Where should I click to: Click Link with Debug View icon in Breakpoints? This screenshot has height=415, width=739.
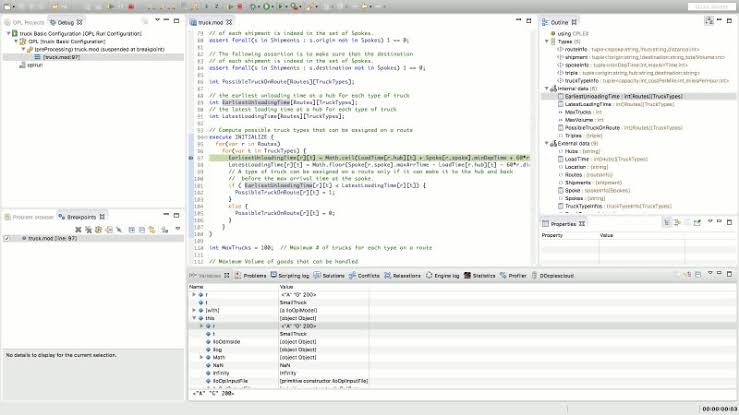(x=152, y=229)
